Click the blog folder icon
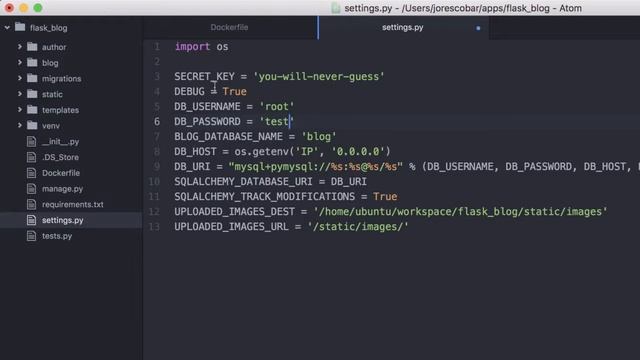The width and height of the screenshot is (640, 360). [x=32, y=62]
